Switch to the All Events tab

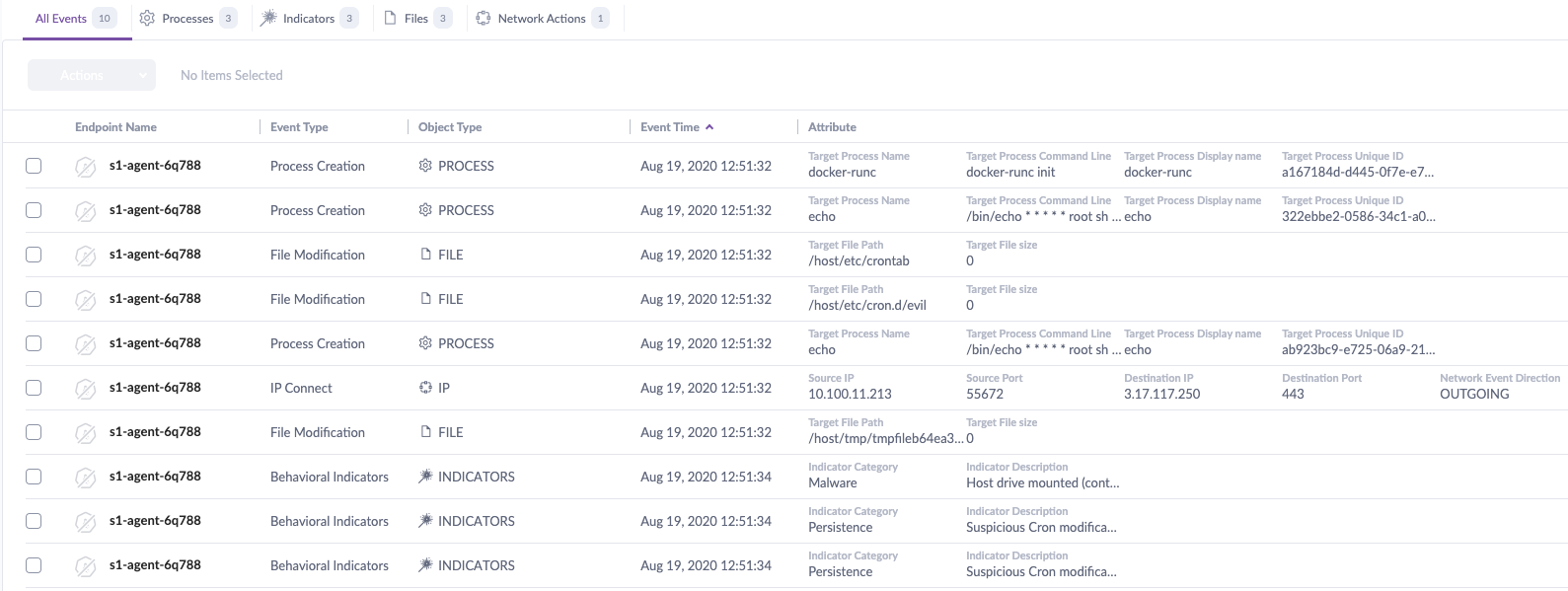pyautogui.click(x=61, y=18)
